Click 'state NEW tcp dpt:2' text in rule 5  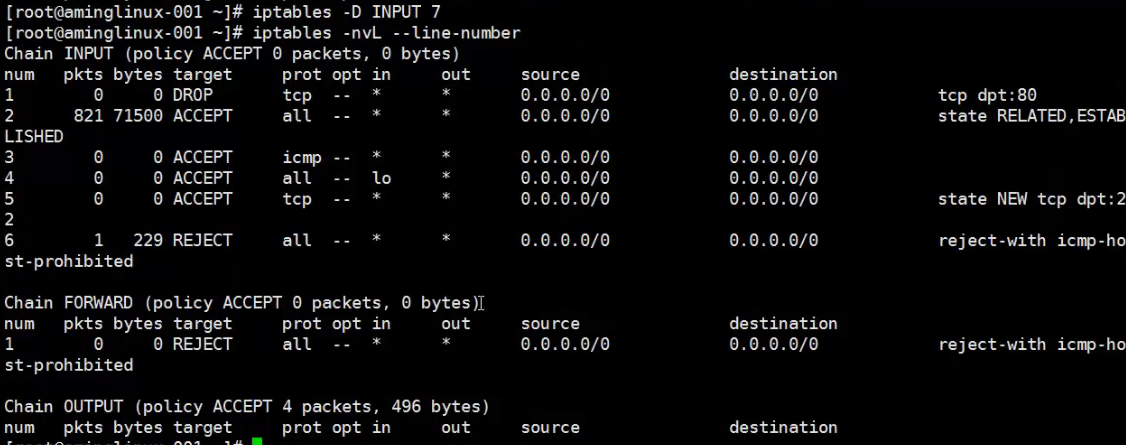click(1031, 199)
